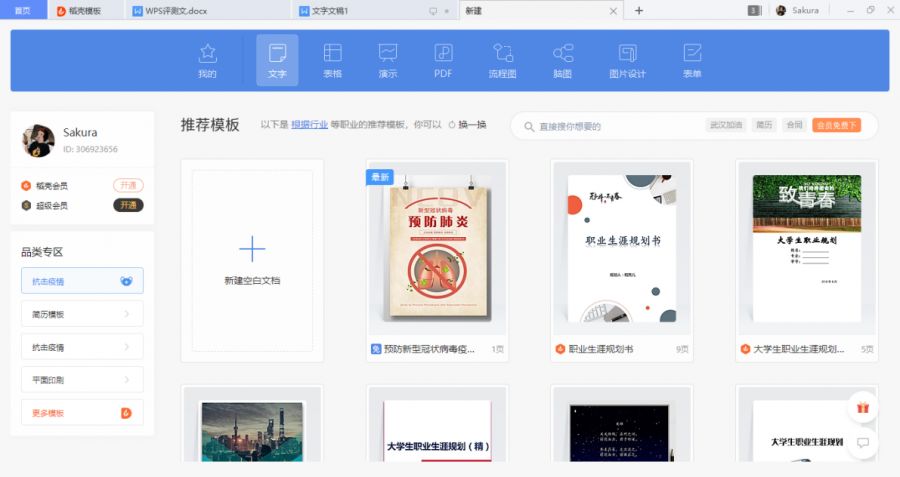Click the comment icon on 文字文稿1 tab
Viewport: 900px width, 477px height.
(x=433, y=11)
